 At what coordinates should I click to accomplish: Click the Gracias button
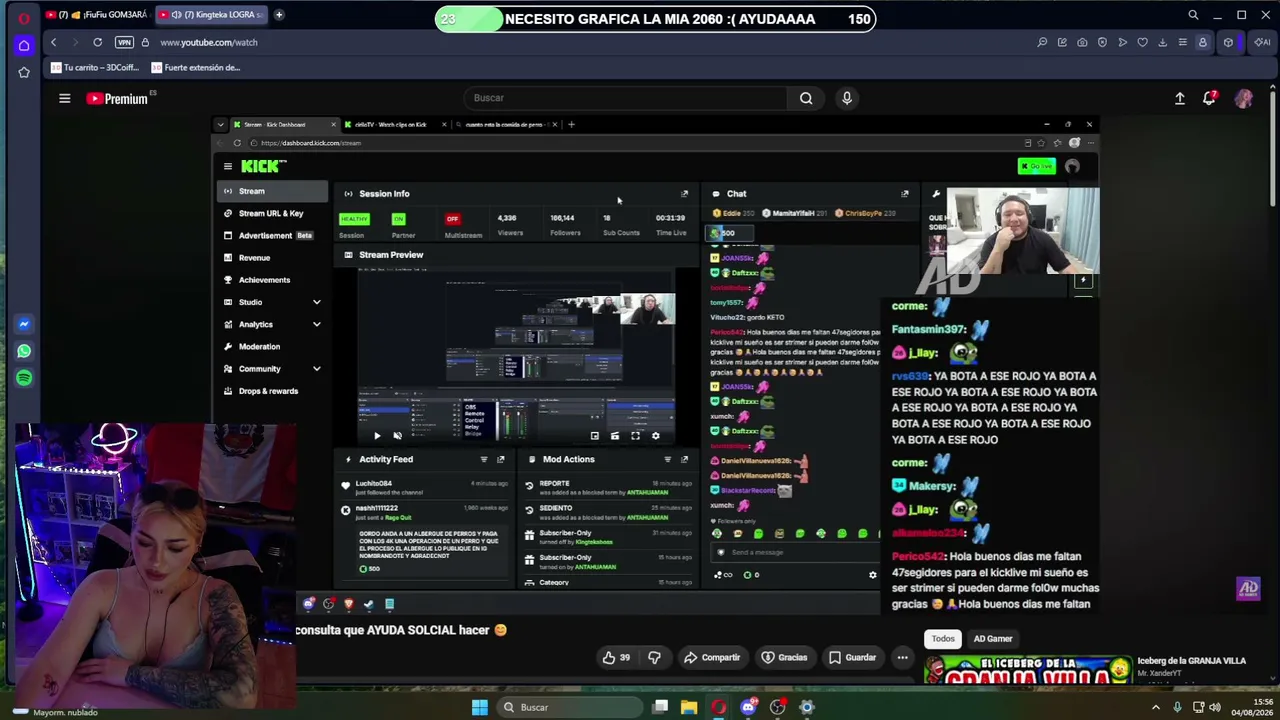(784, 657)
